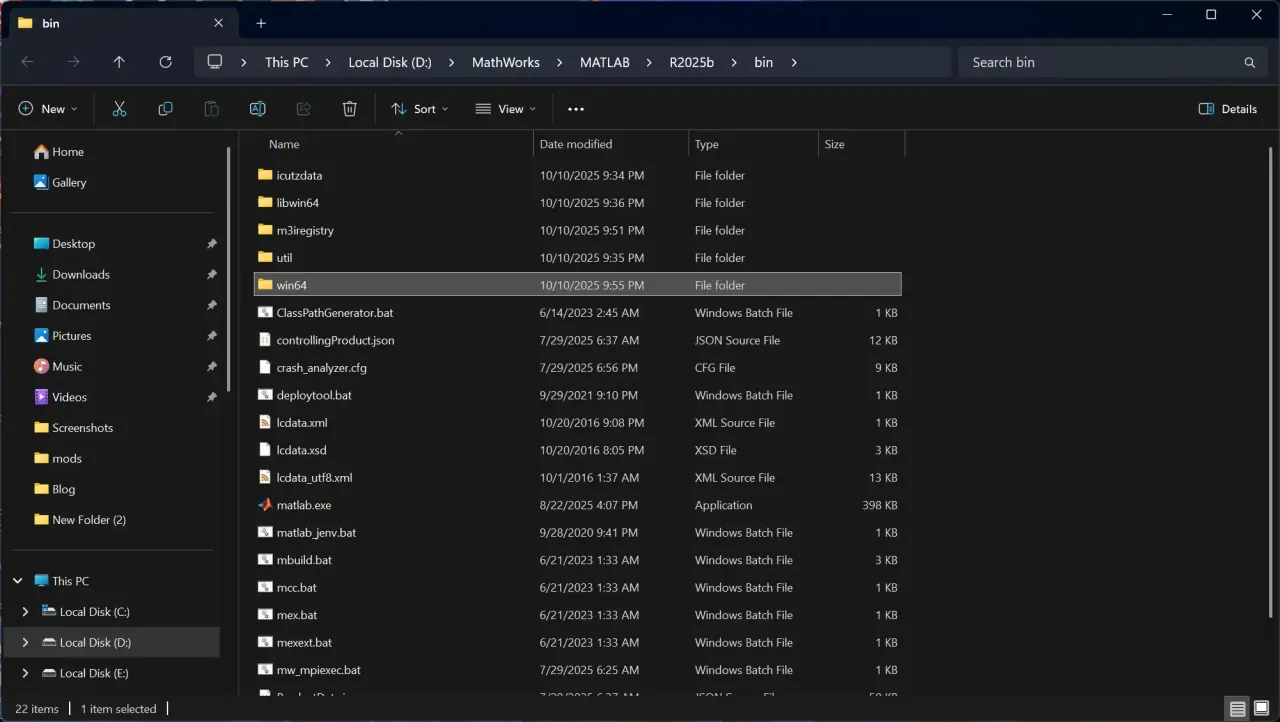The image size is (1280, 722).
Task: Collapse the This PC tree node
Action: tap(18, 581)
